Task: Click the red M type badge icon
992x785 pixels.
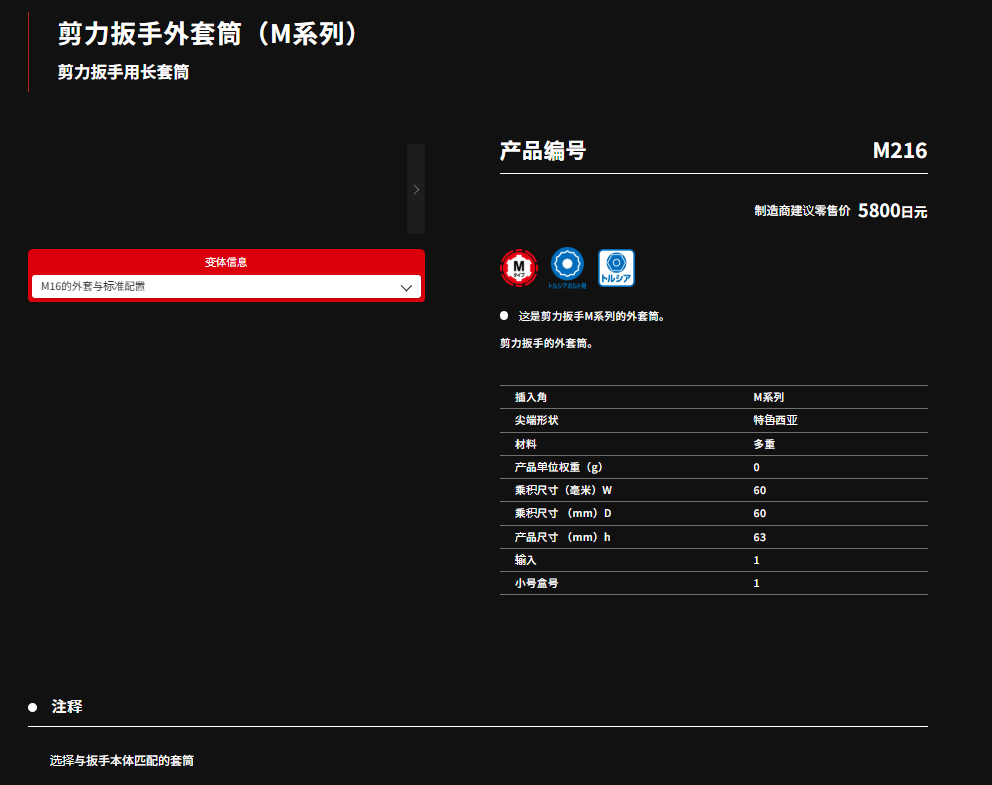Action: [x=518, y=267]
